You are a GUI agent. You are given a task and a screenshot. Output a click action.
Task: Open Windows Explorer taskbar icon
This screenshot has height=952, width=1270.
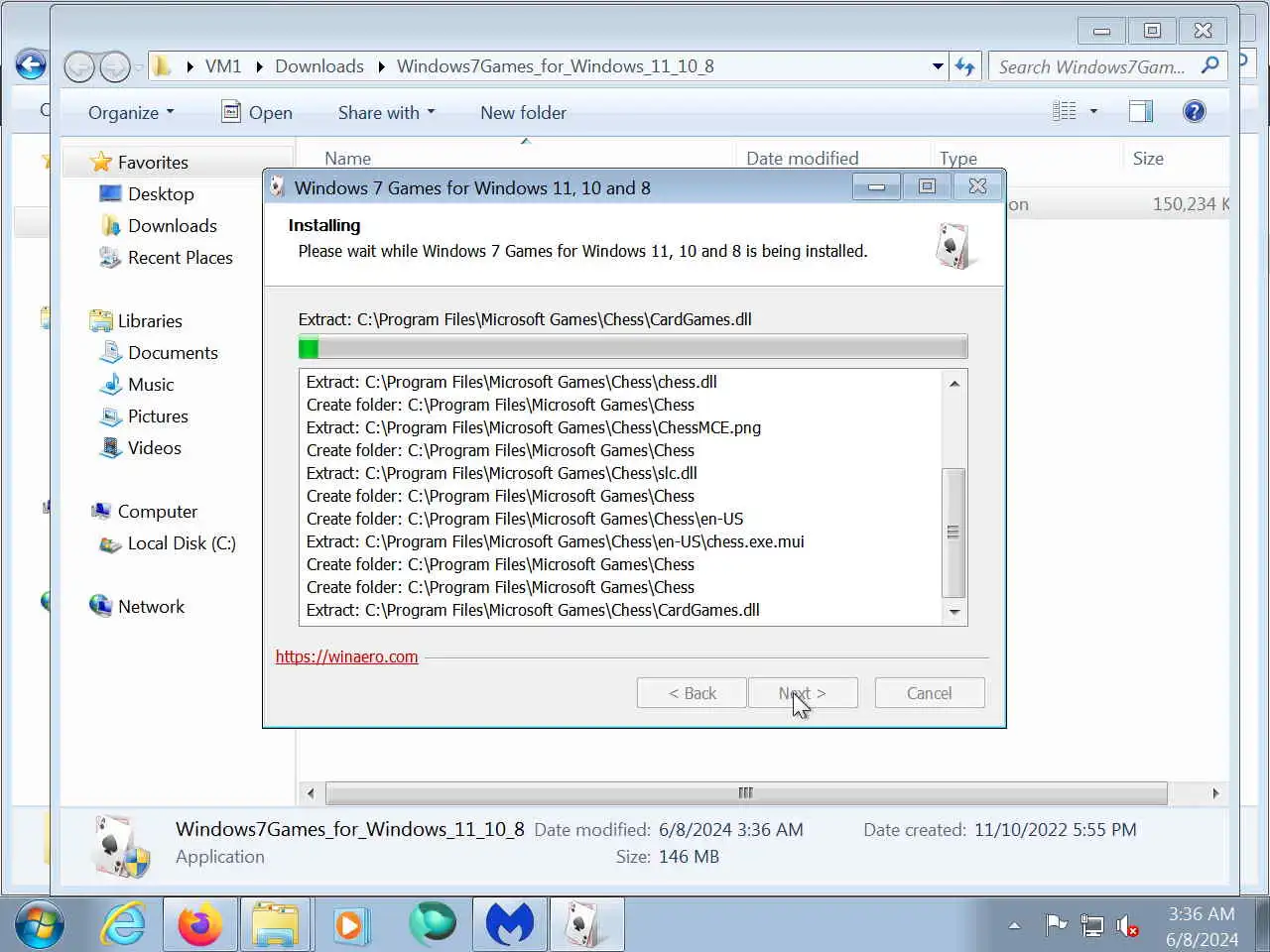click(275, 925)
